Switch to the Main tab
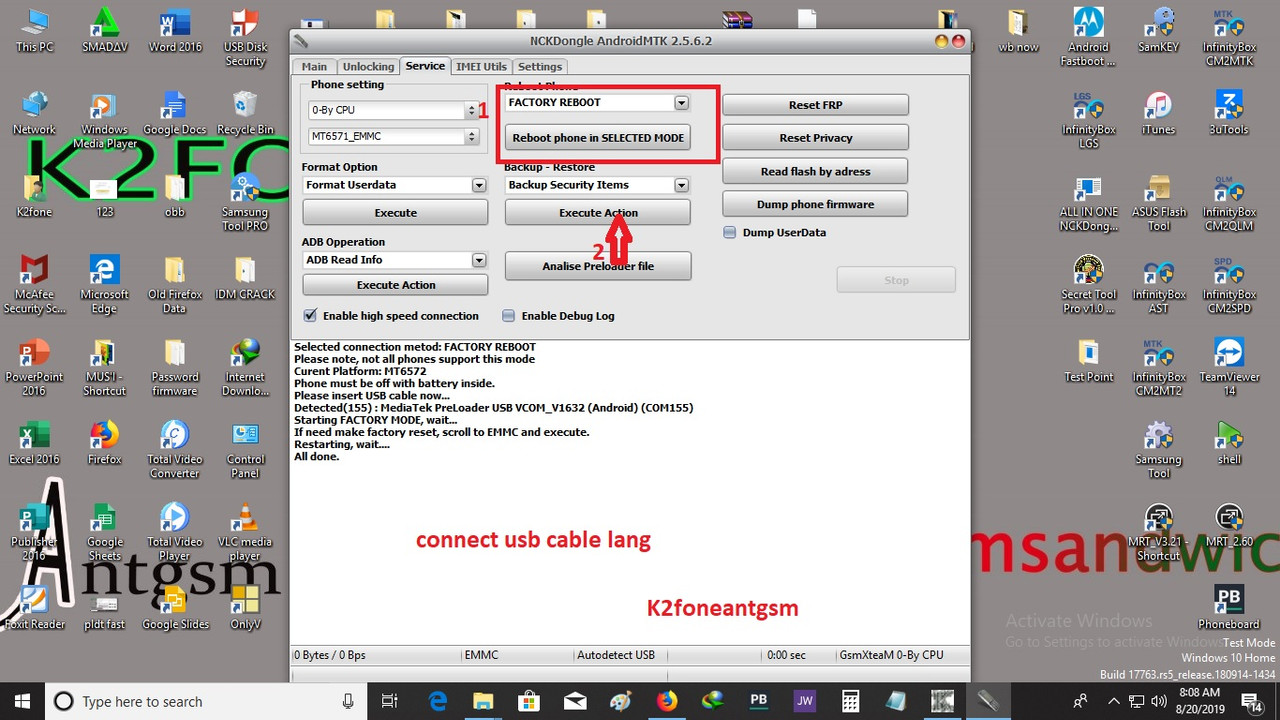The image size is (1280, 720). [314, 67]
